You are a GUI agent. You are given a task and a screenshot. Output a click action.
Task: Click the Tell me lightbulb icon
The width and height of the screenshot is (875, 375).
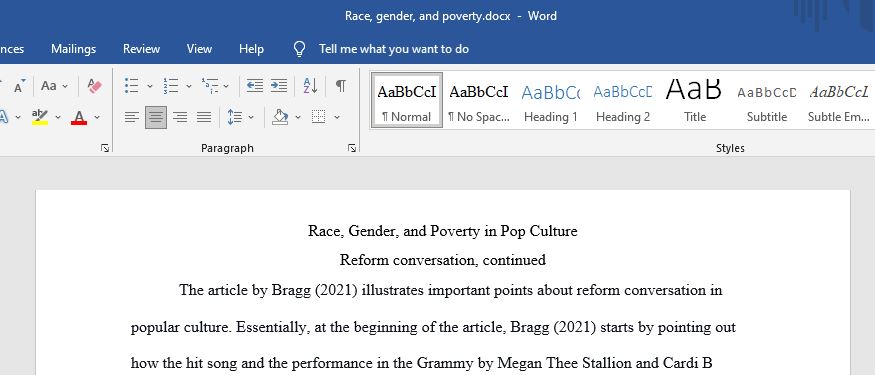[x=300, y=49]
